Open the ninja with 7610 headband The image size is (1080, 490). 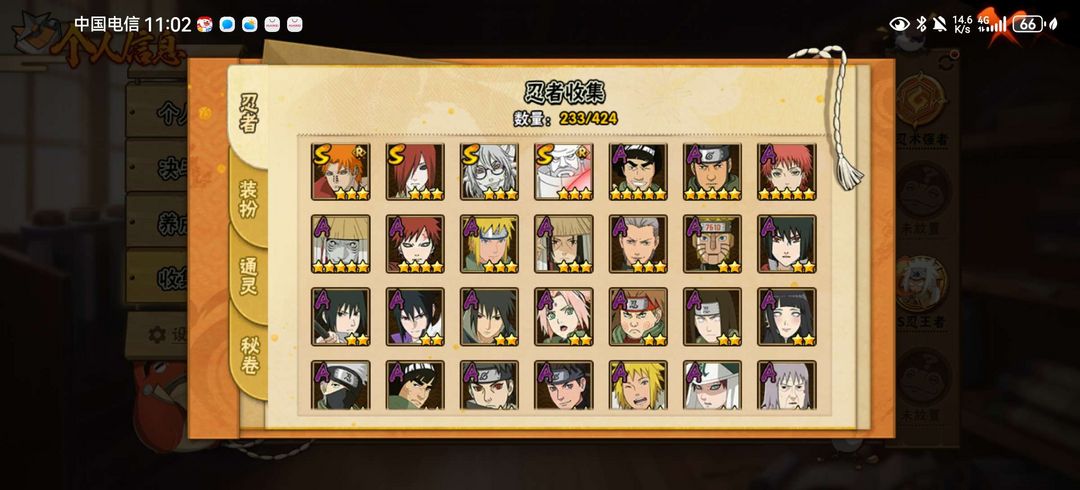[x=712, y=244]
